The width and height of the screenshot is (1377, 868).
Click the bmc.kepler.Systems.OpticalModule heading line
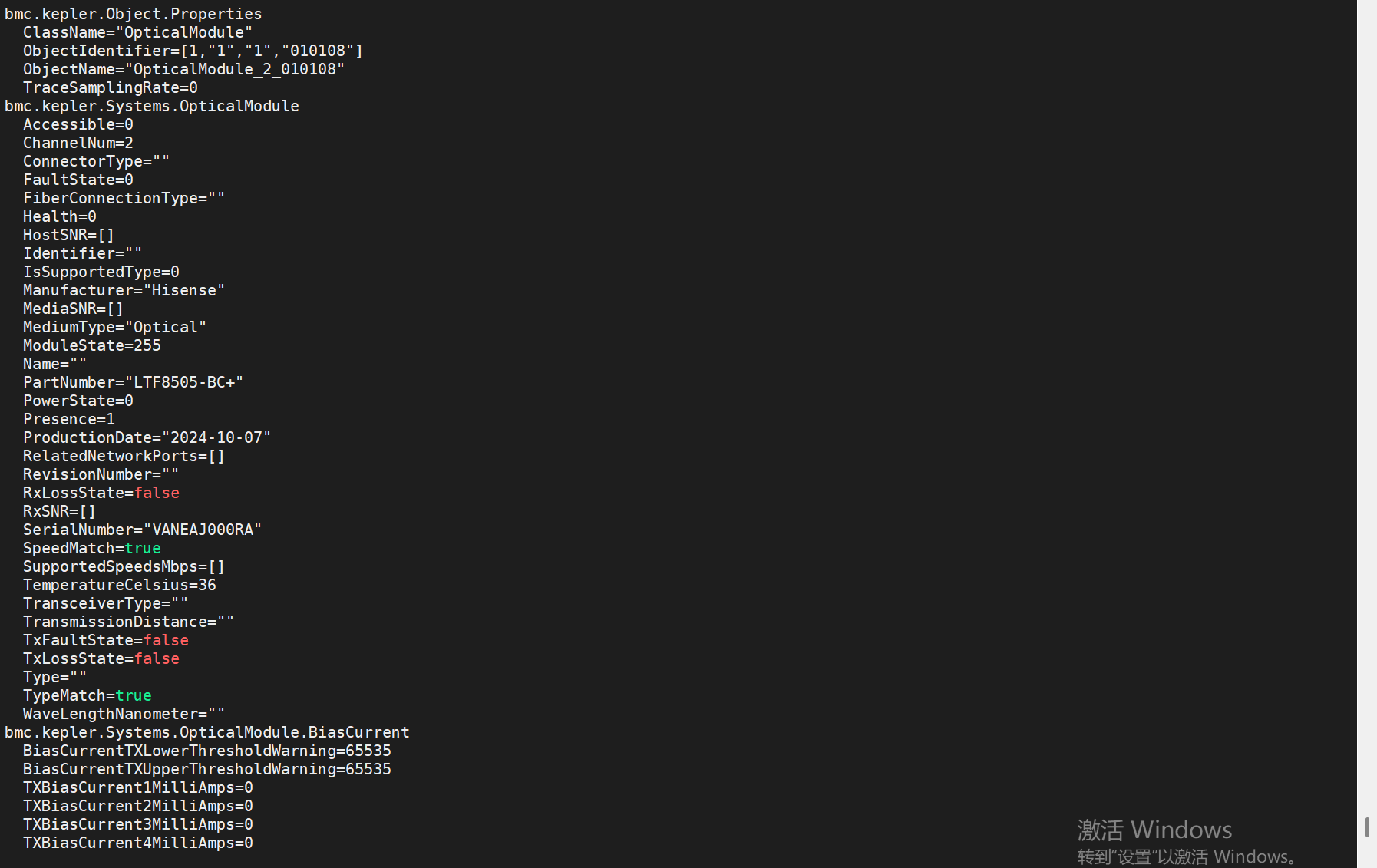pos(151,106)
